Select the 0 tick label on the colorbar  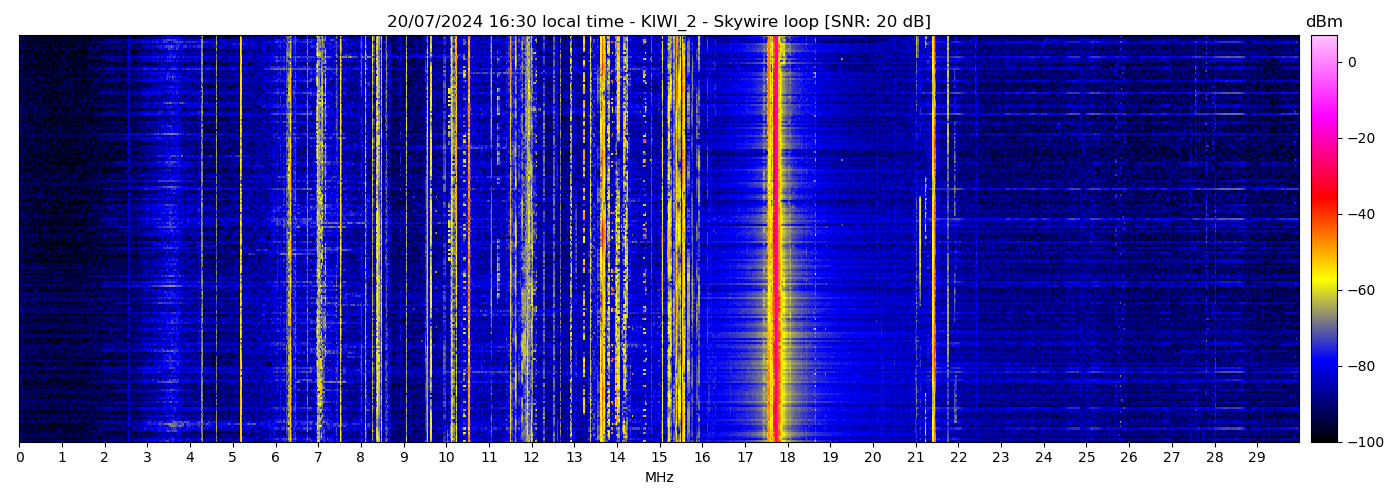coord(1352,62)
